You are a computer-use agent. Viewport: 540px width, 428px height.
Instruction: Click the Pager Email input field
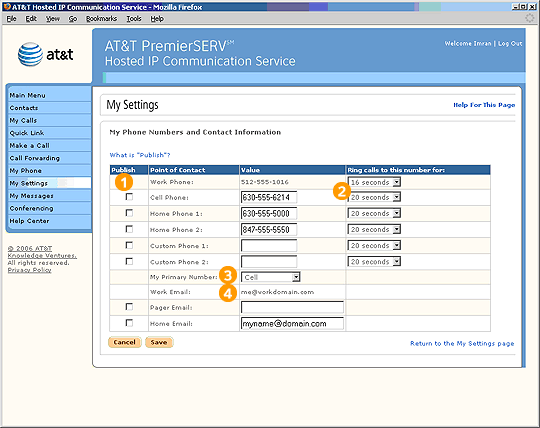tap(292, 307)
